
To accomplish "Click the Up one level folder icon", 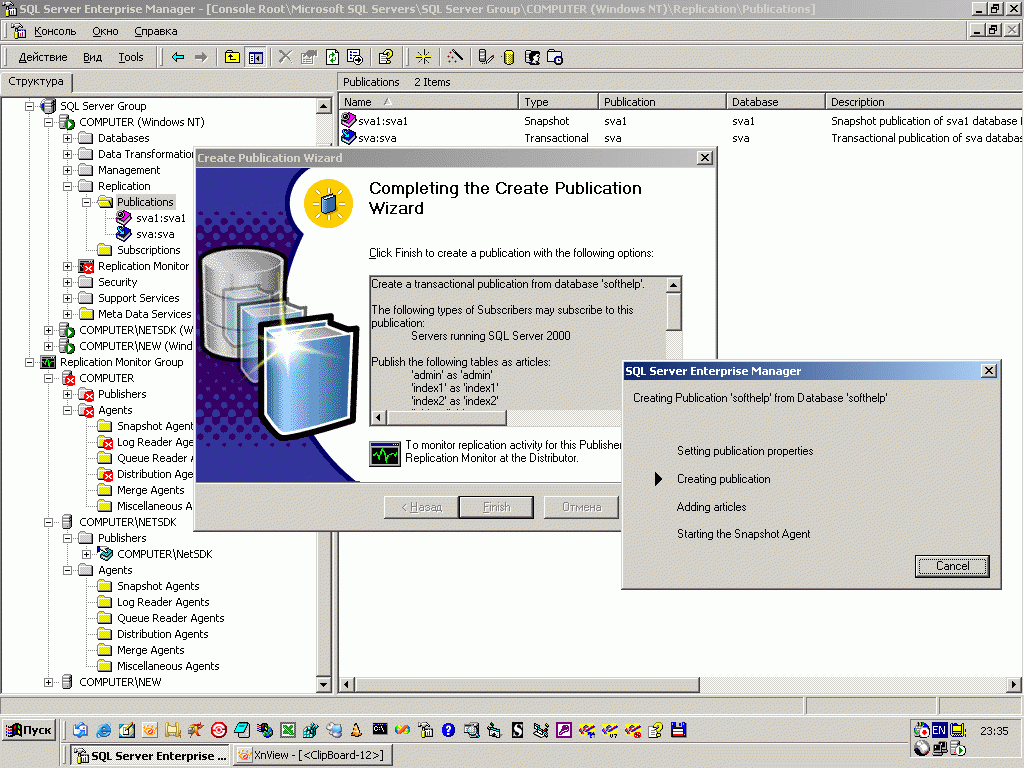I will 232,57.
